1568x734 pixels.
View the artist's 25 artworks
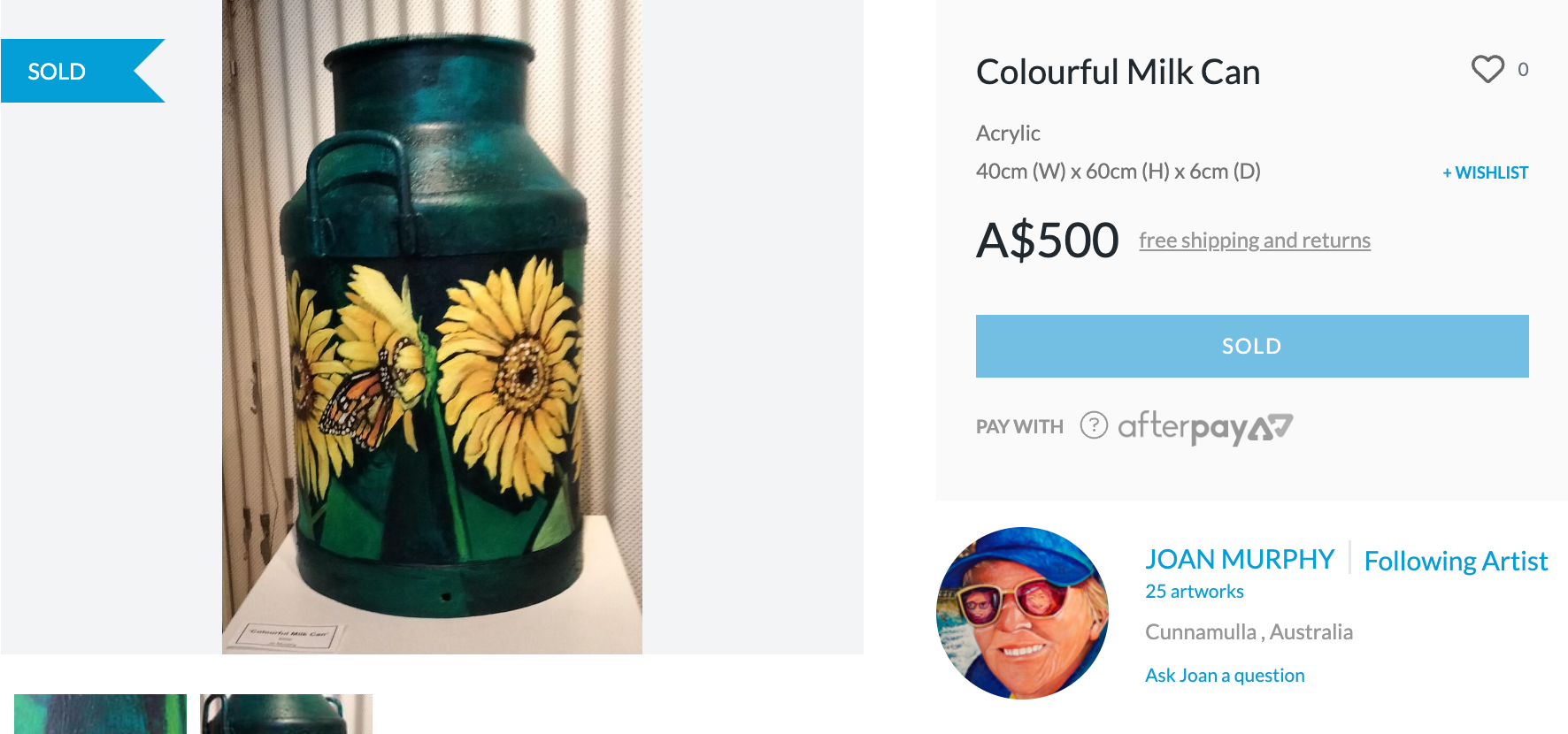(x=1194, y=592)
